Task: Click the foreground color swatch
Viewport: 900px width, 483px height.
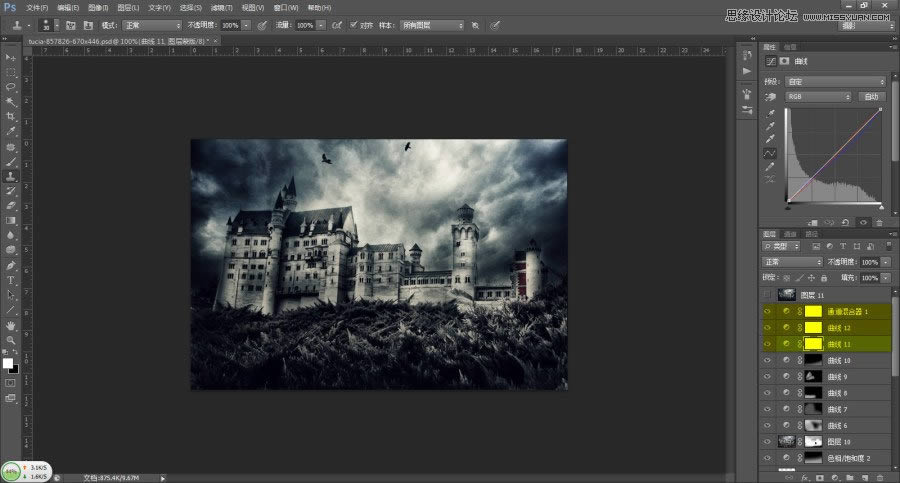Action: click(8, 363)
